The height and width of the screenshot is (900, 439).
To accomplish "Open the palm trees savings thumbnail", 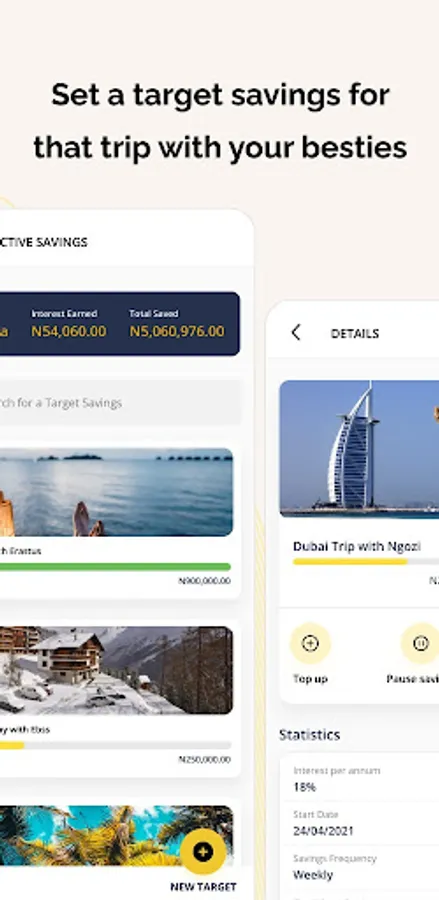I will click(116, 835).
